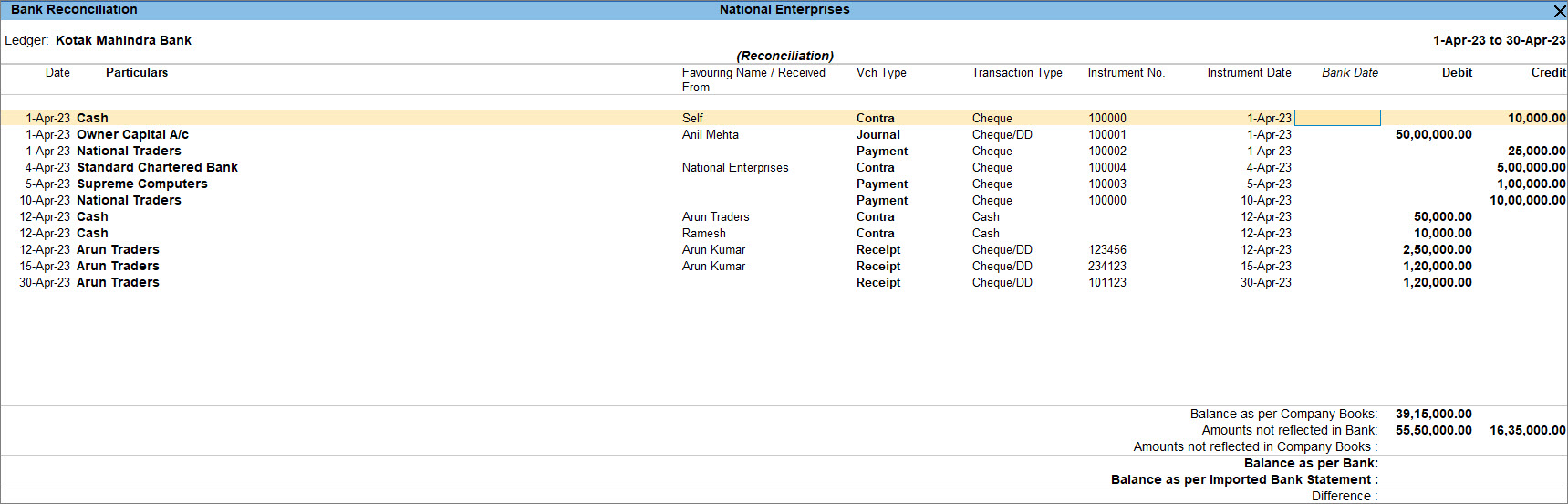Click Arun Kumar on the 12-Apr-23 receipt row
1568x504 pixels.
point(713,249)
